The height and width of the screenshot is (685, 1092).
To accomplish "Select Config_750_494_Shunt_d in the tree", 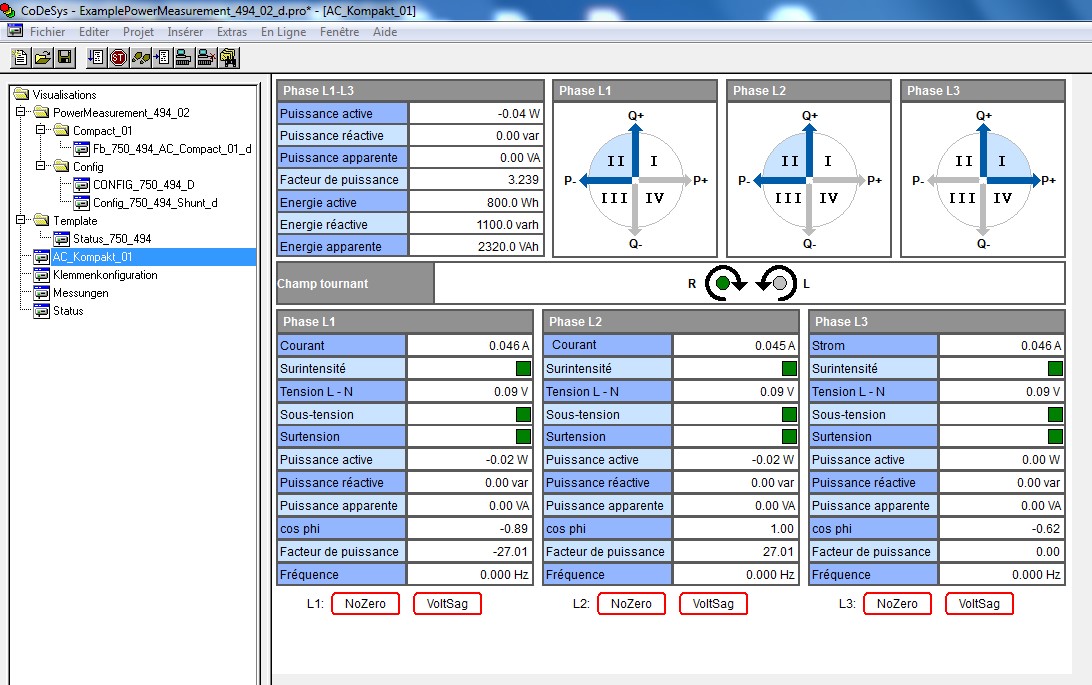I will click(155, 203).
